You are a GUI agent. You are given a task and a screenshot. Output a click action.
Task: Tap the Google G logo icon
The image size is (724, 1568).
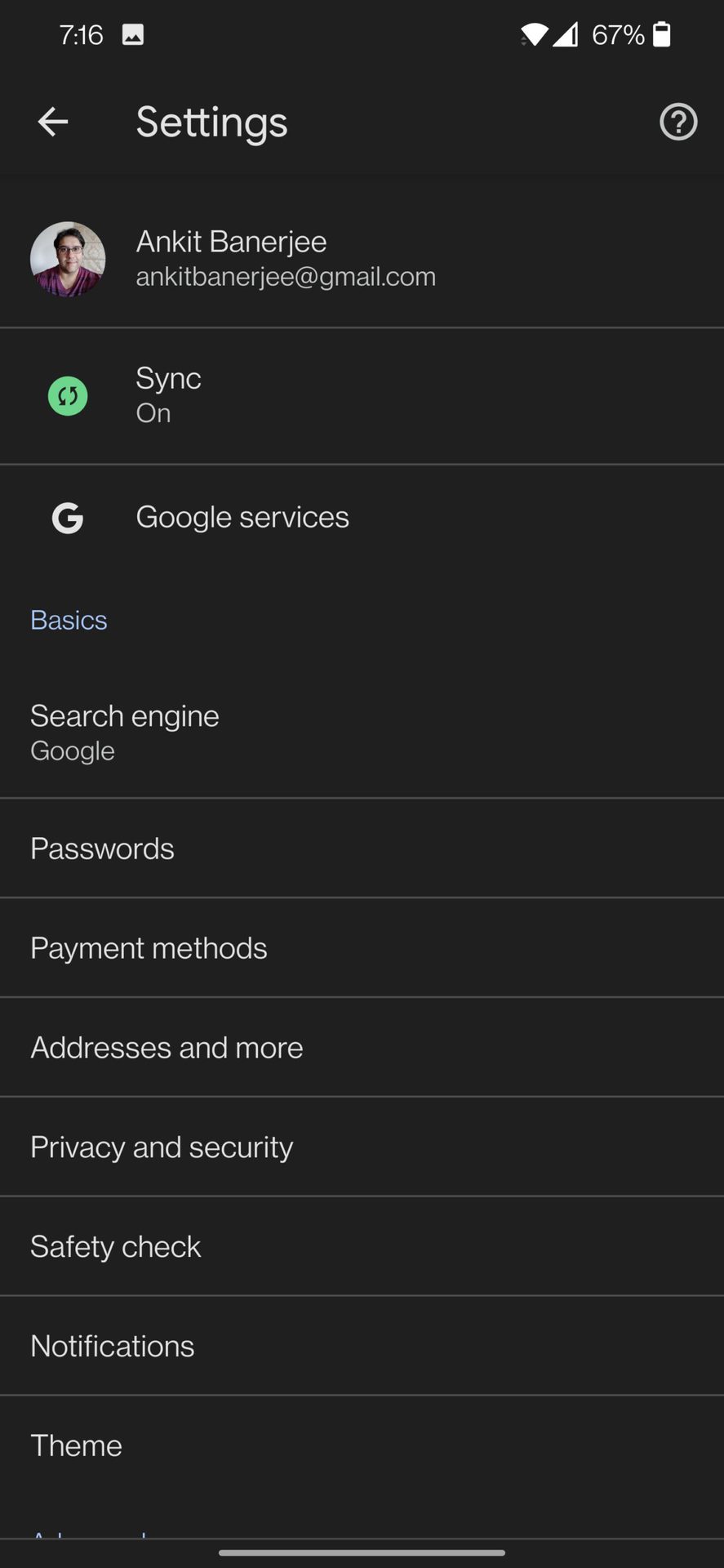68,518
